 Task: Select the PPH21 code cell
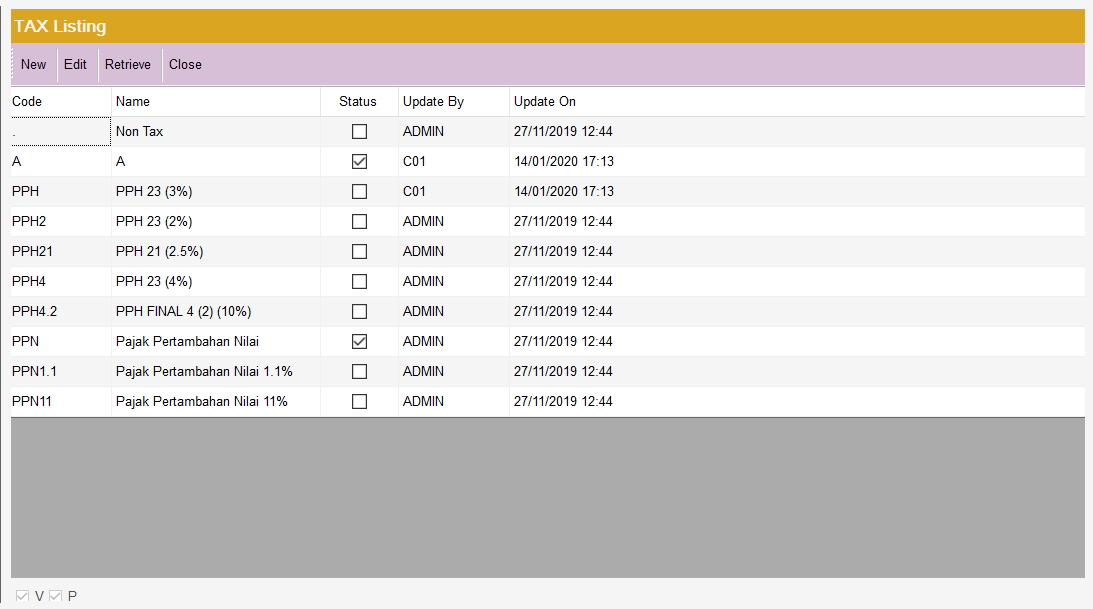coord(33,251)
